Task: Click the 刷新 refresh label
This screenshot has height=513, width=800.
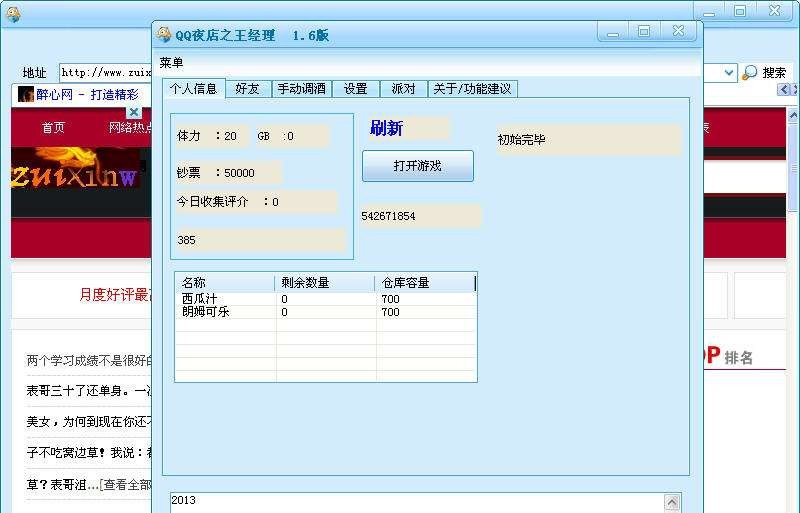Action: click(386, 128)
